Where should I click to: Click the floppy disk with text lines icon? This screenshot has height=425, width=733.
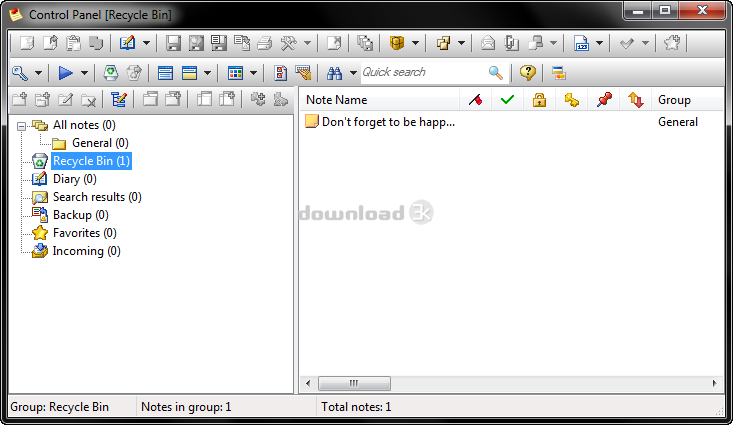click(219, 43)
